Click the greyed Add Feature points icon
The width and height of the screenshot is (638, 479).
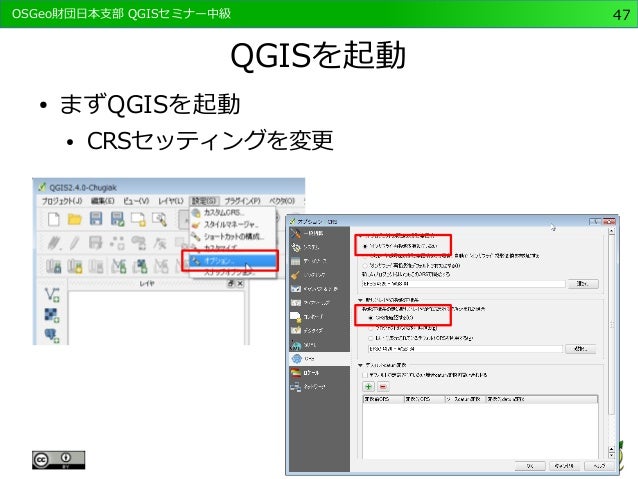(x=117, y=243)
